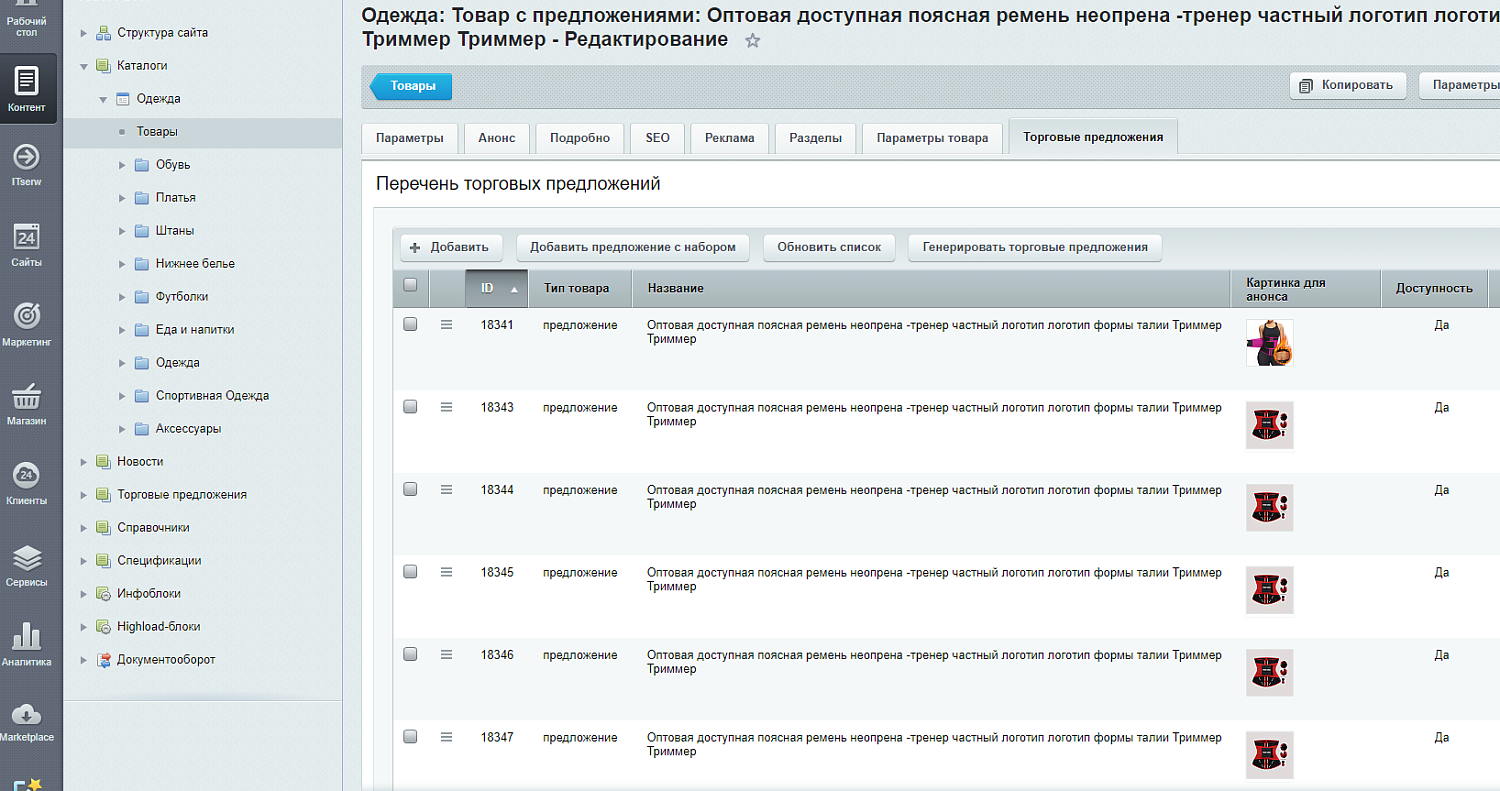
Task: Open the anons picture of offer 18343
Action: (1269, 424)
